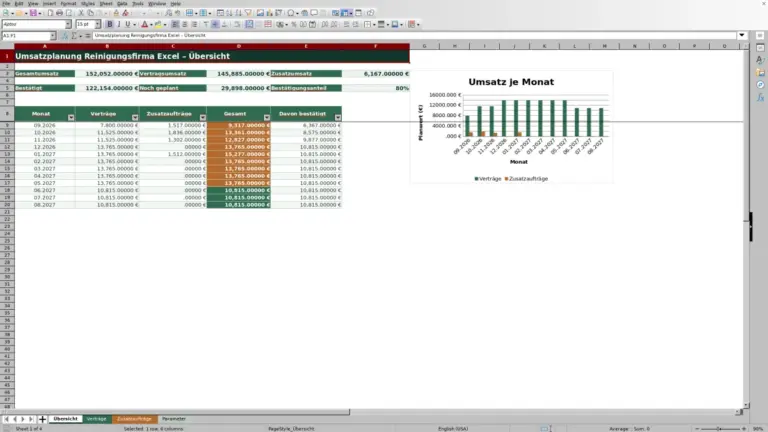Click the Export as PDF icon
Viewport: 768px width, 432px height.
pyautogui.click(x=50, y=13)
